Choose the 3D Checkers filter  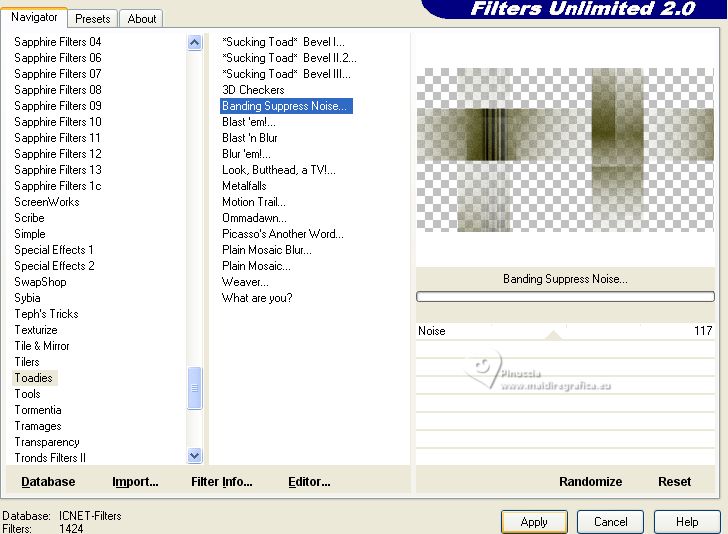(253, 90)
